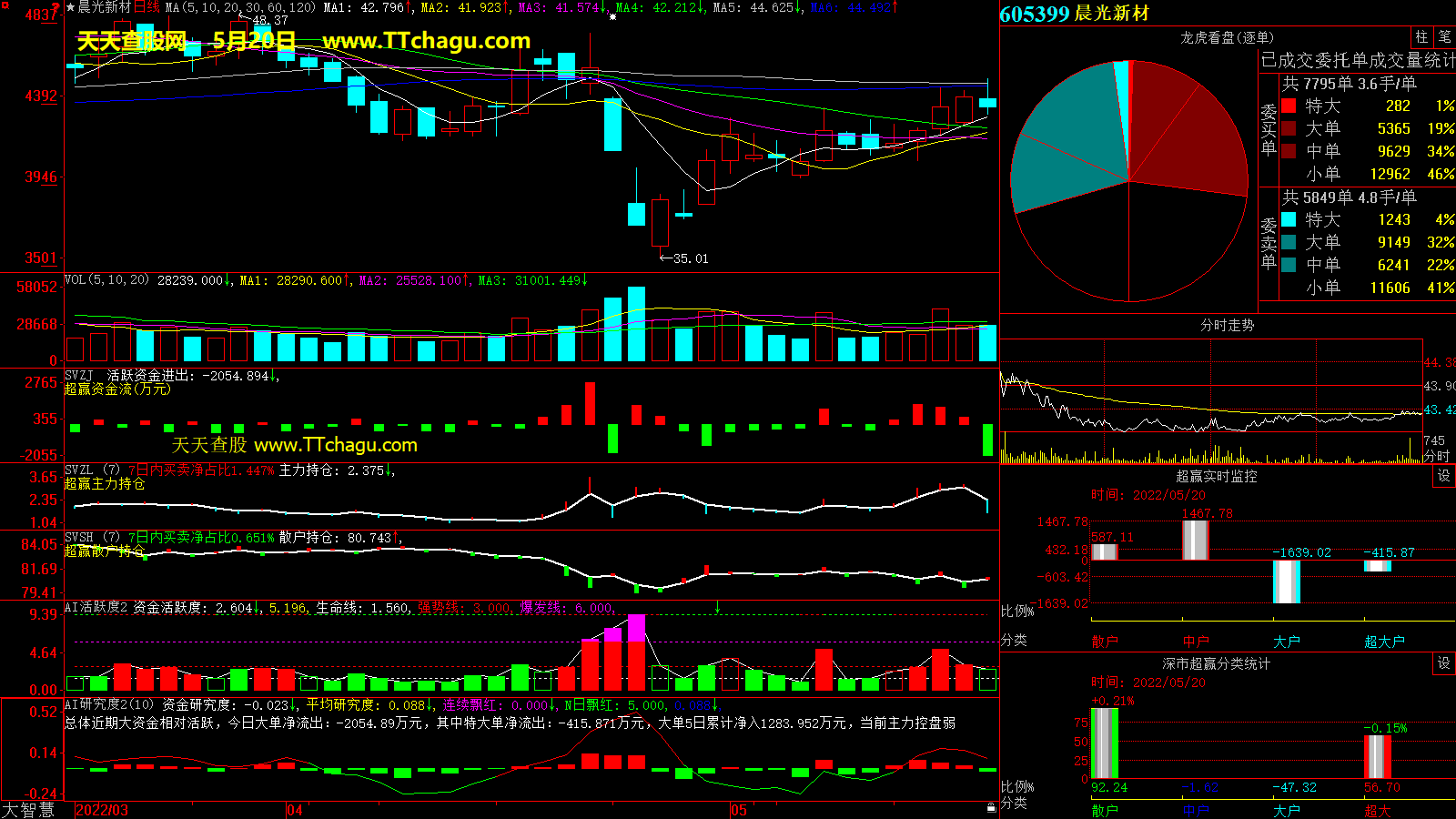The width and height of the screenshot is (1456, 819).
Task: Jump to the 2022/03 timeline marker
Action: (102, 810)
